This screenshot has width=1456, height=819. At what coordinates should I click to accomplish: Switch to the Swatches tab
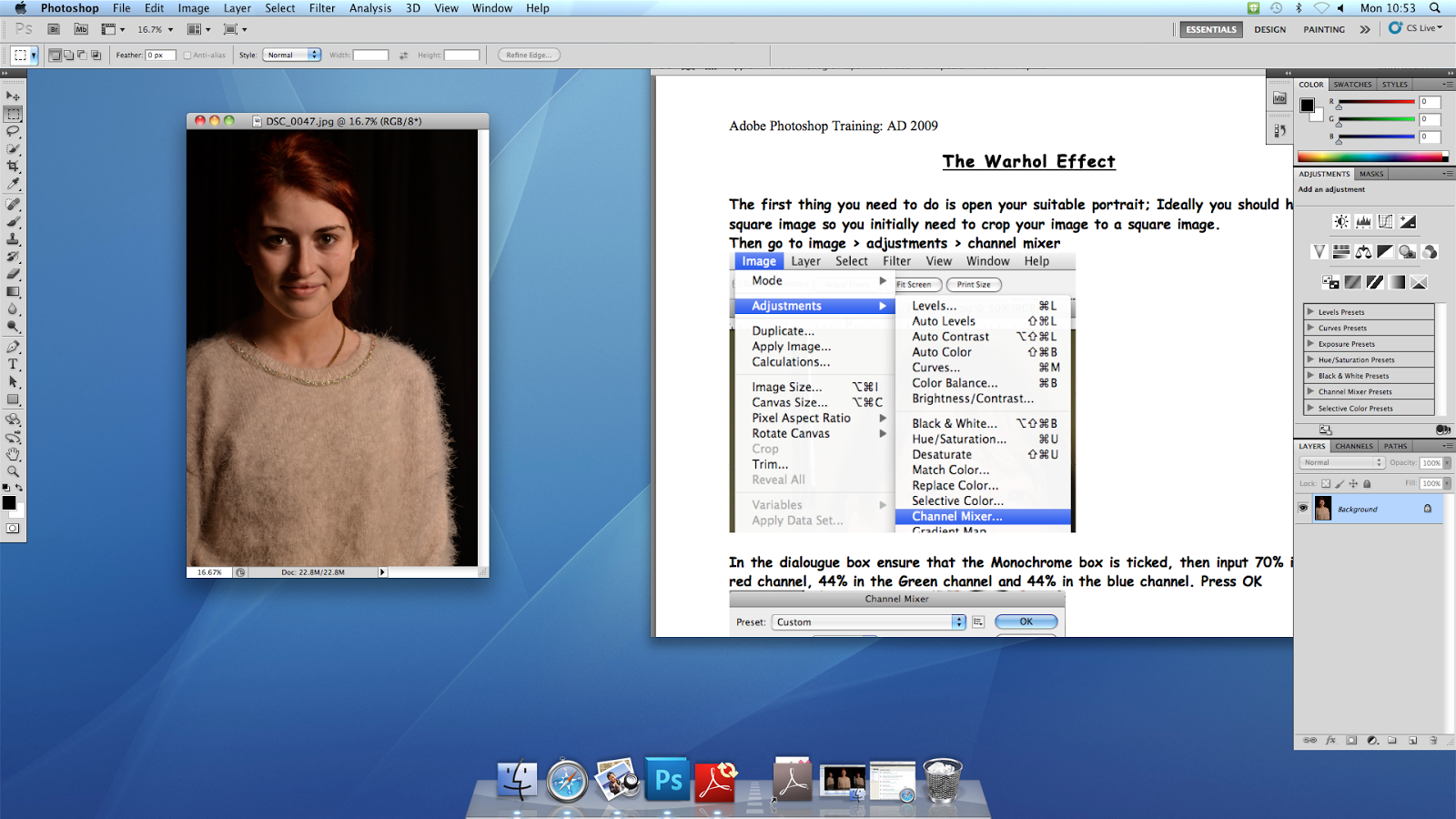(x=1352, y=85)
